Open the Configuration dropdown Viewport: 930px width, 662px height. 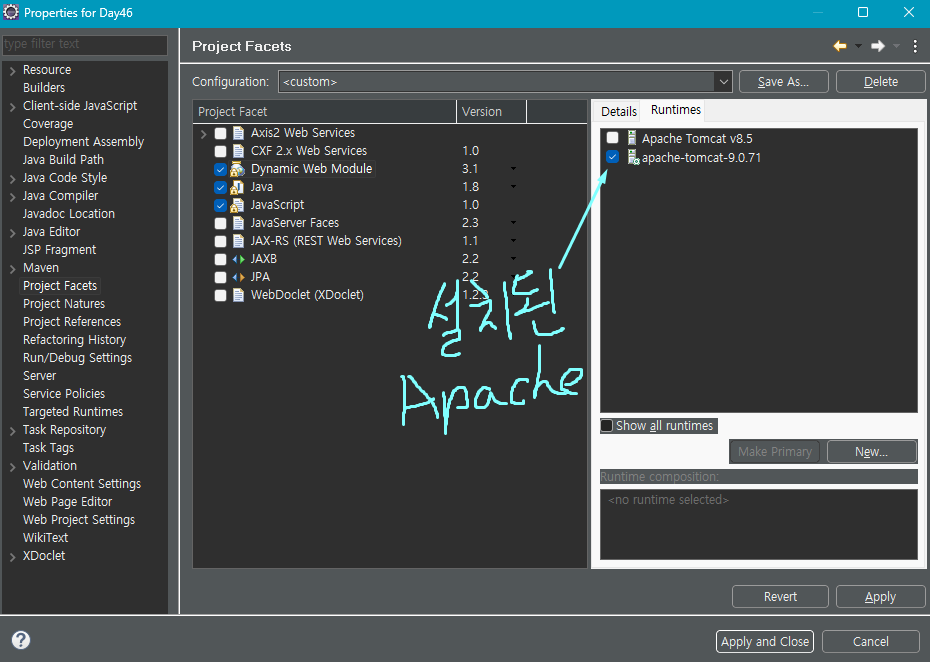(x=724, y=82)
